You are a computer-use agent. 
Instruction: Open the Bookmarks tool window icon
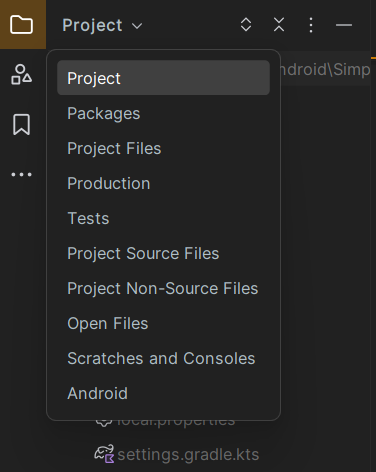pyautogui.click(x=22, y=125)
